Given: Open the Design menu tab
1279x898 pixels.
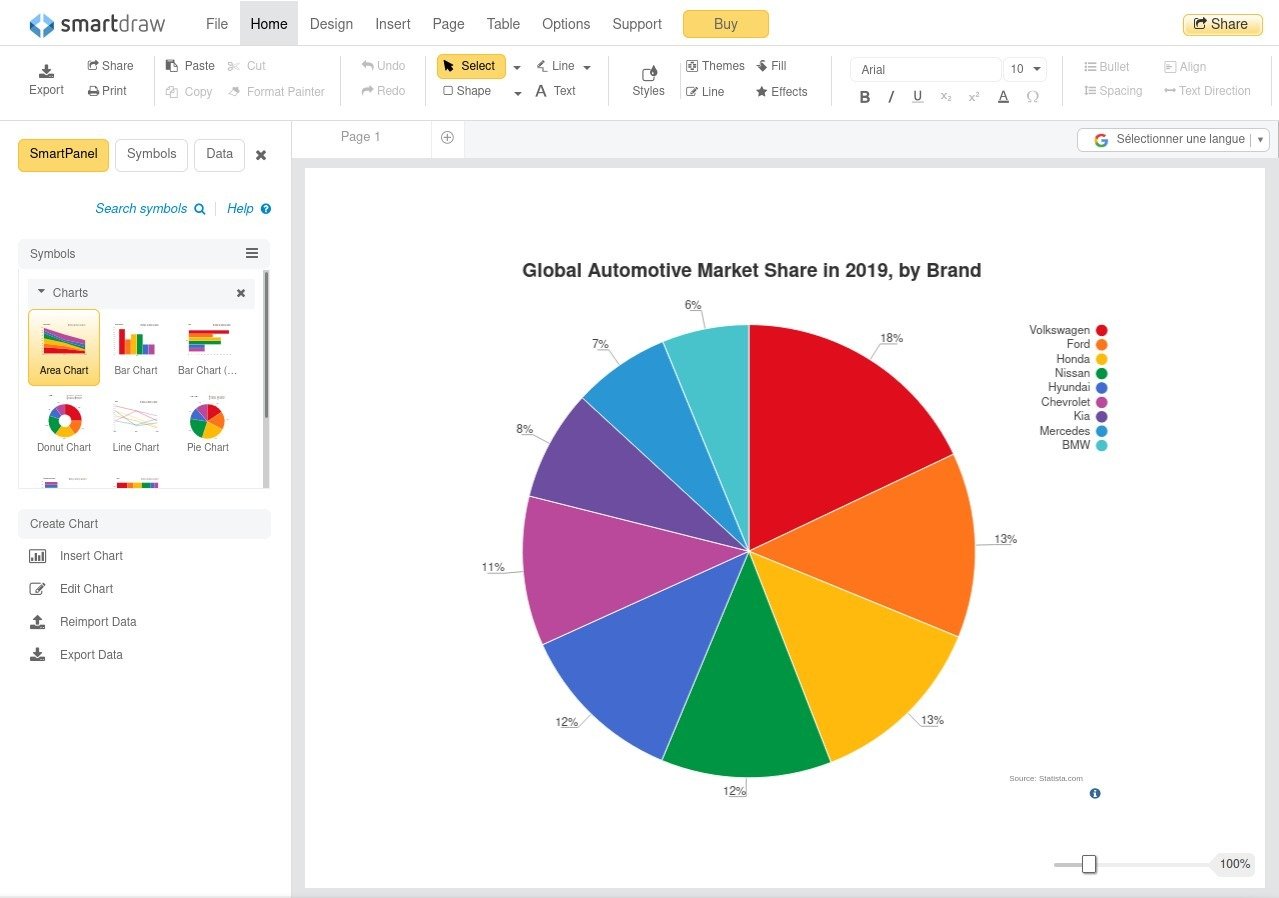Looking at the screenshot, I should tap(331, 24).
